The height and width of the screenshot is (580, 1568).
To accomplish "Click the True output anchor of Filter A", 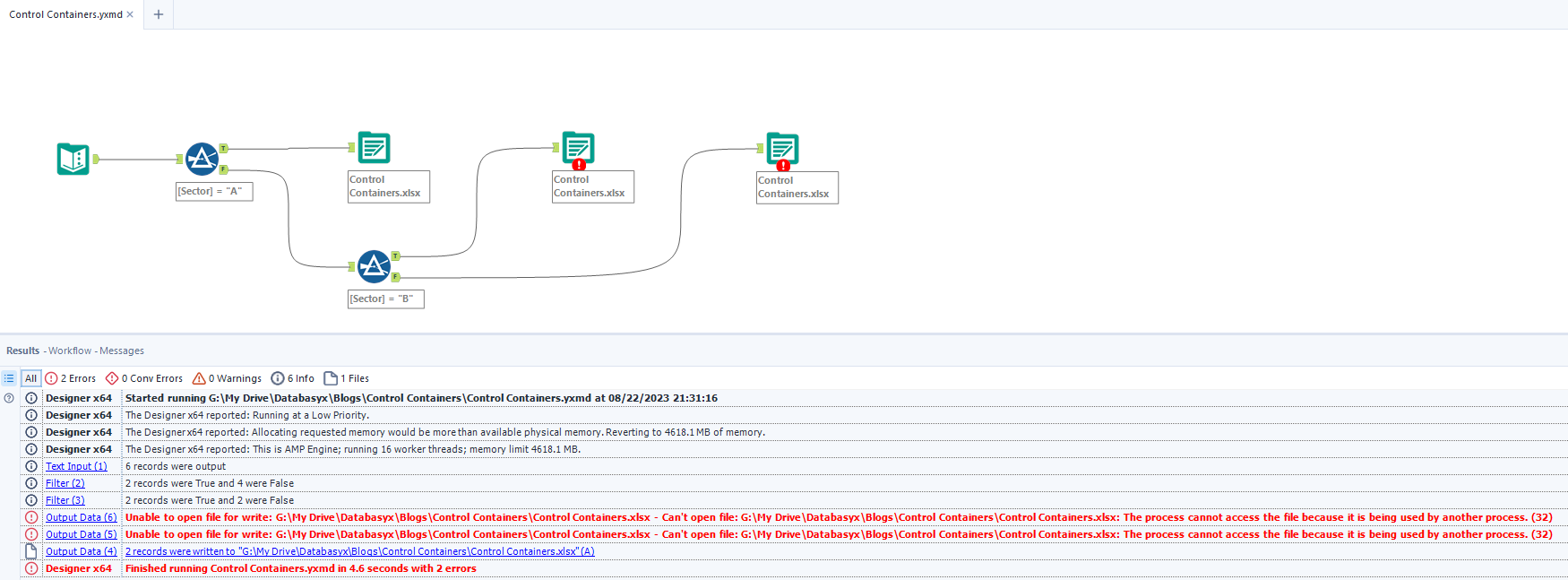I will coord(224,149).
